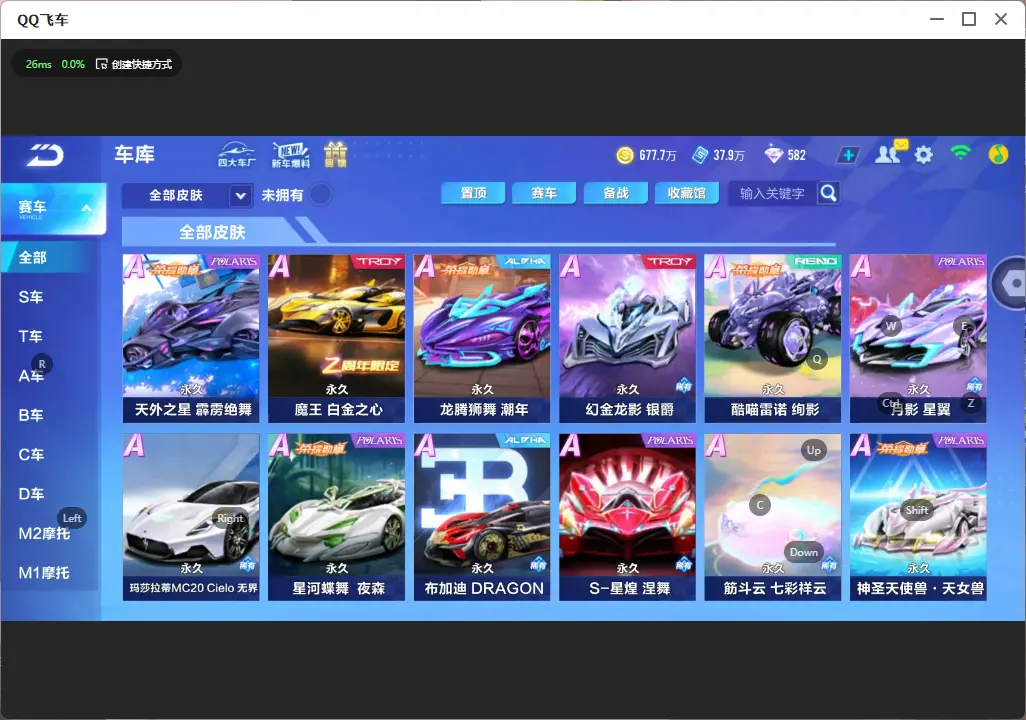Click the 赛车 button in top bar
Screen dimensions: 1026x720
[x=544, y=193]
